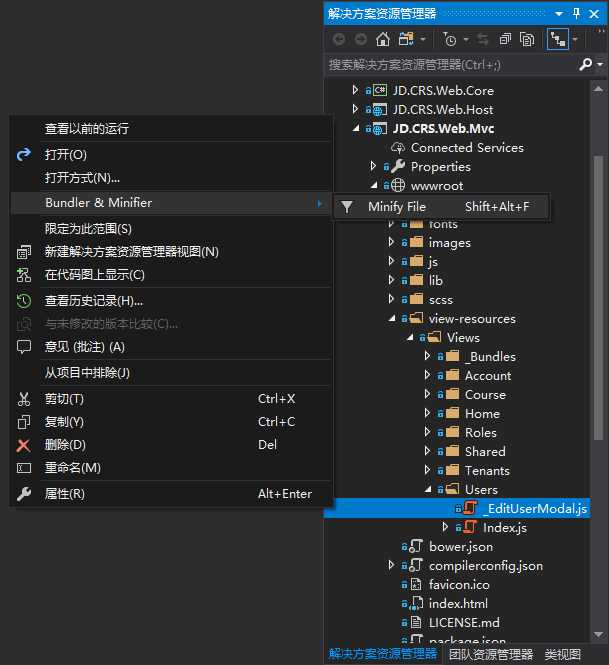Collapse the Users folder
This screenshot has height=665, width=609.
[428, 489]
